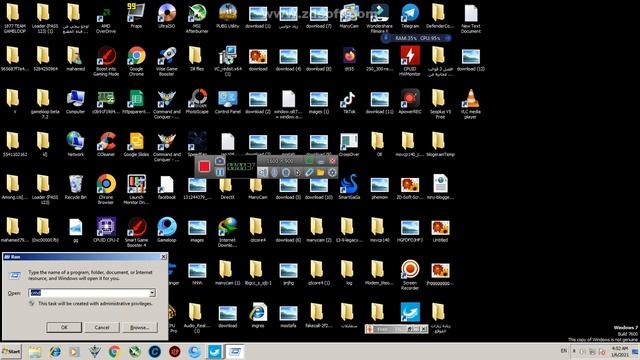
Task: Close the Run dialog with X
Action: (x=164, y=256)
